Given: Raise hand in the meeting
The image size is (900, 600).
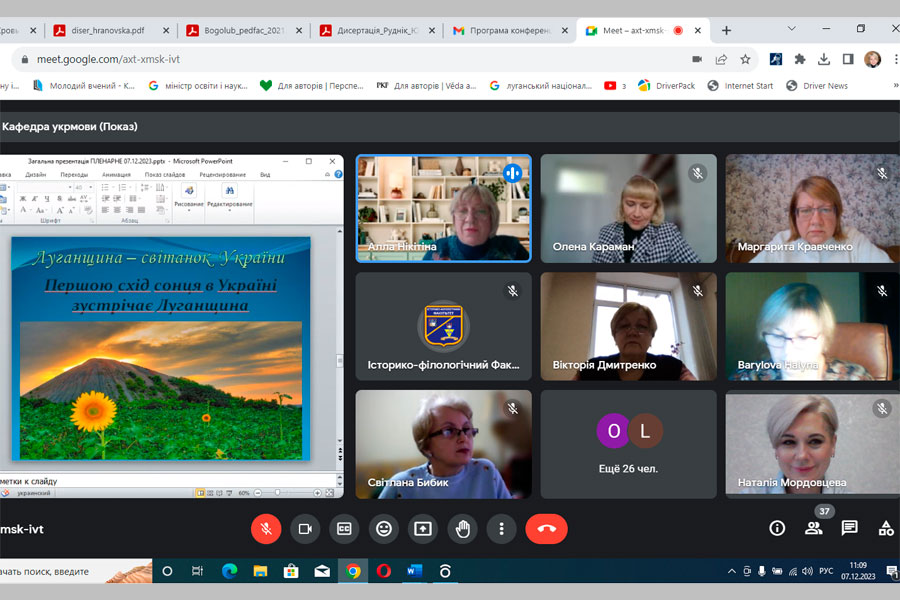Looking at the screenshot, I should click(x=462, y=528).
